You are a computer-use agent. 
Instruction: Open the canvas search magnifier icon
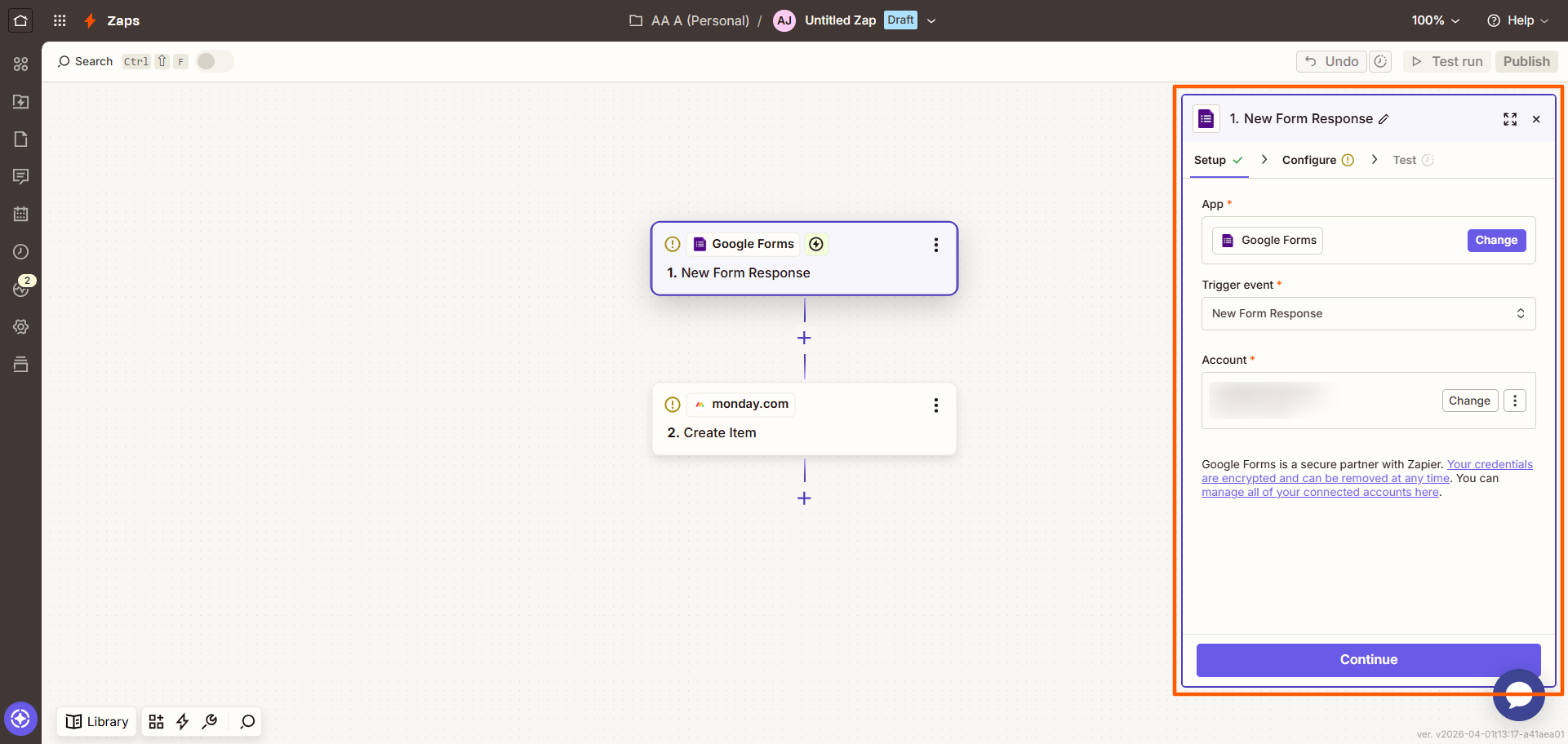[x=246, y=721]
